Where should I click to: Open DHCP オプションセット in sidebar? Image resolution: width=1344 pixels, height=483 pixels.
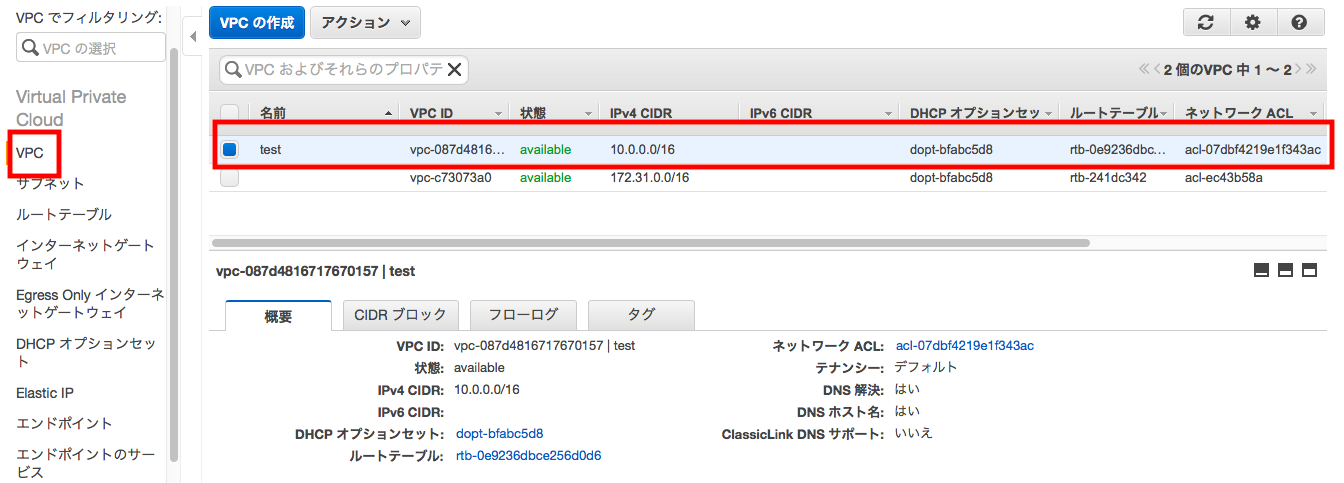pos(86,353)
